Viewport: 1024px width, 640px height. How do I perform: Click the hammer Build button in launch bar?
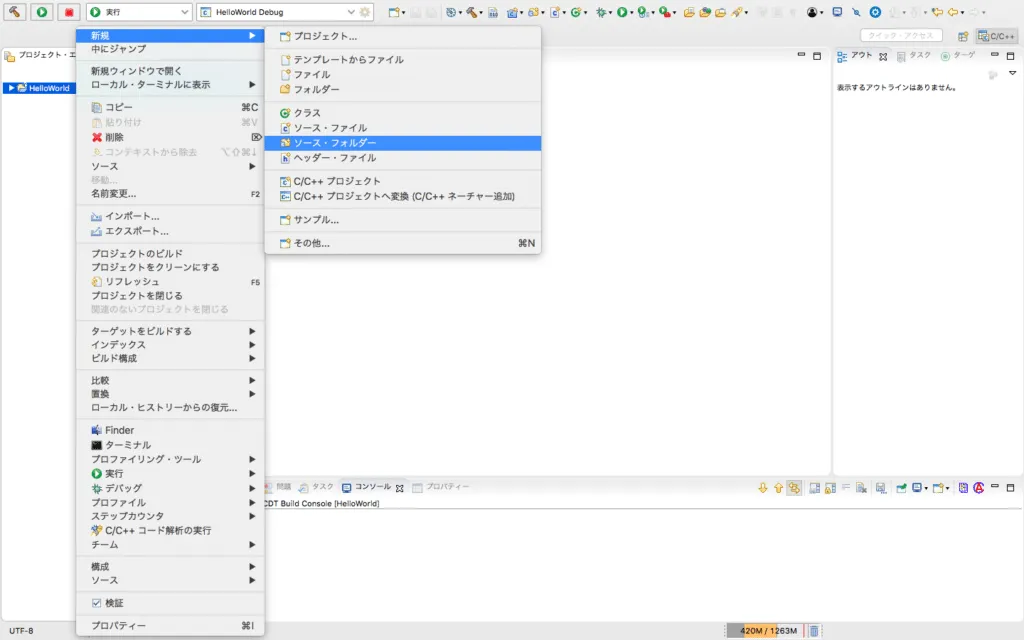14,12
